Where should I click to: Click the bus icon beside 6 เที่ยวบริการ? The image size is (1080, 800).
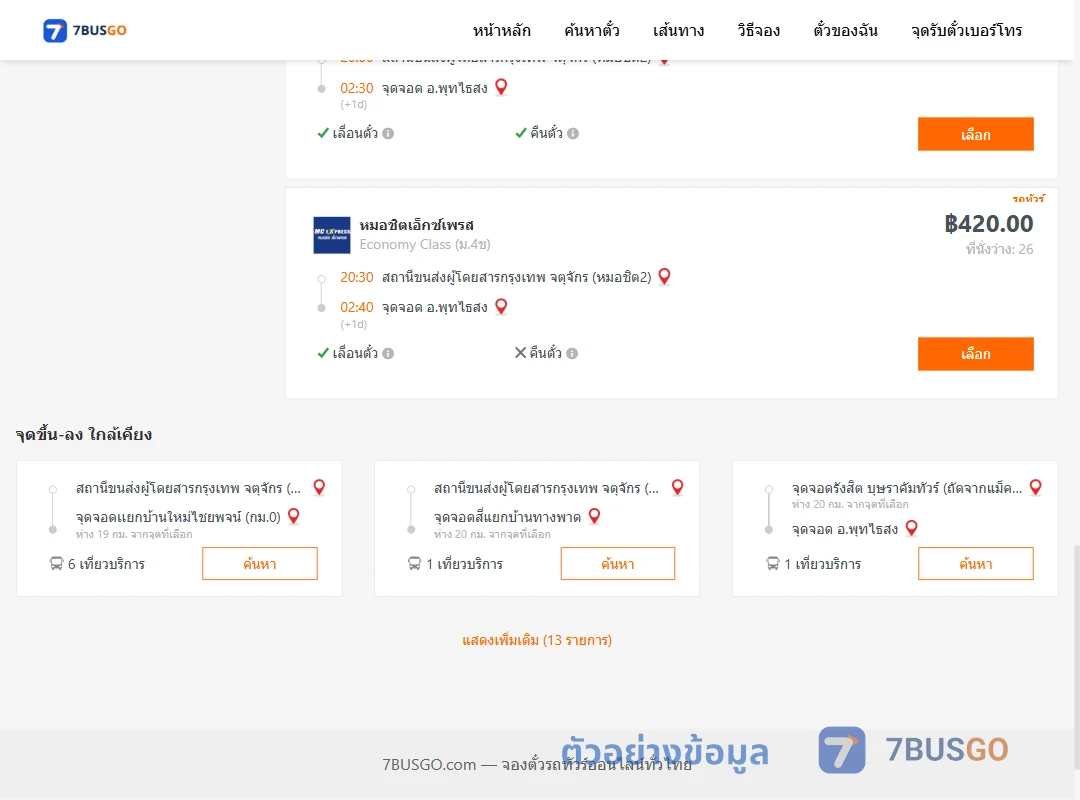point(56,564)
